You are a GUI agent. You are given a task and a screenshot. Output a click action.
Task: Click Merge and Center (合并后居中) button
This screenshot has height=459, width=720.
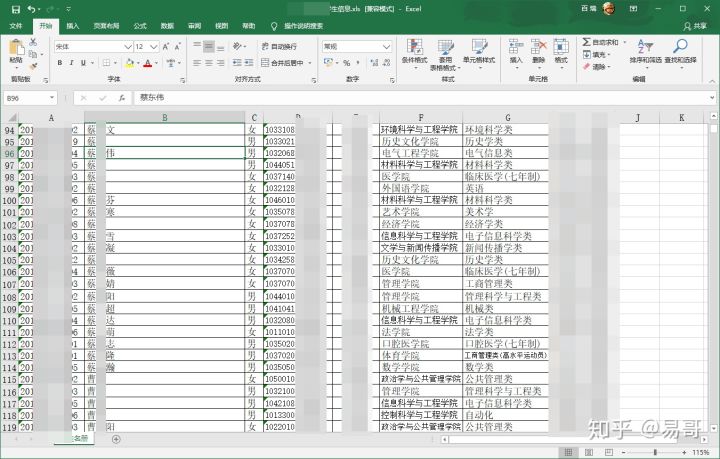[x=284, y=63]
